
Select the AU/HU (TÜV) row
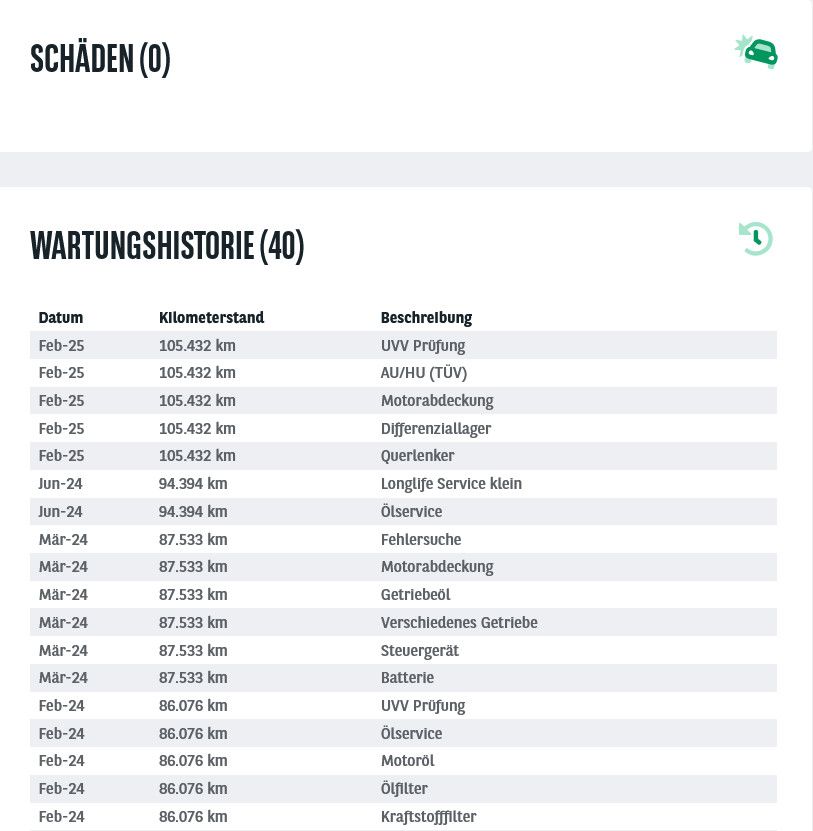click(x=403, y=373)
